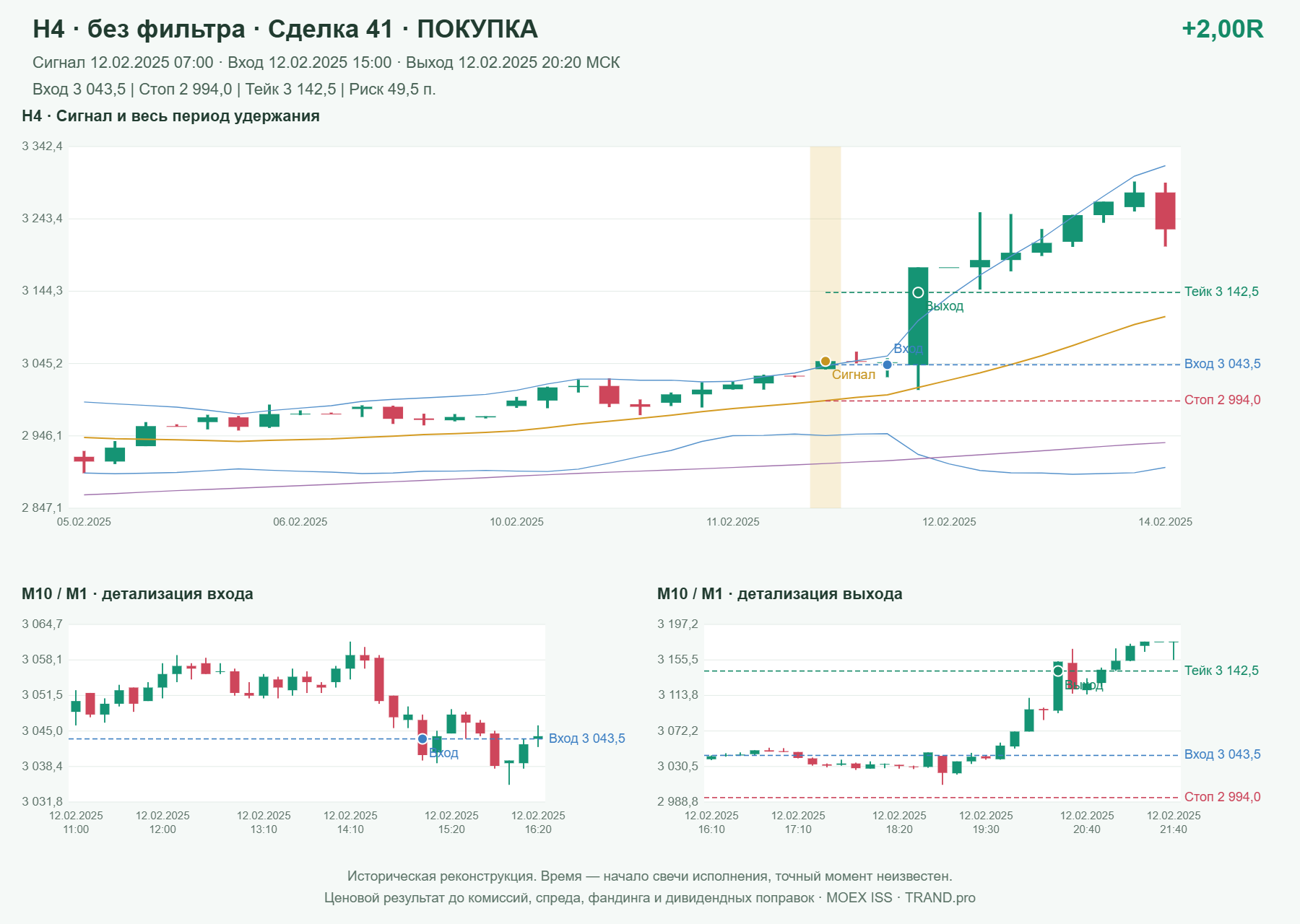Click the 16:20 time label in entry chart
This screenshot has height=924, width=1300.
click(538, 829)
